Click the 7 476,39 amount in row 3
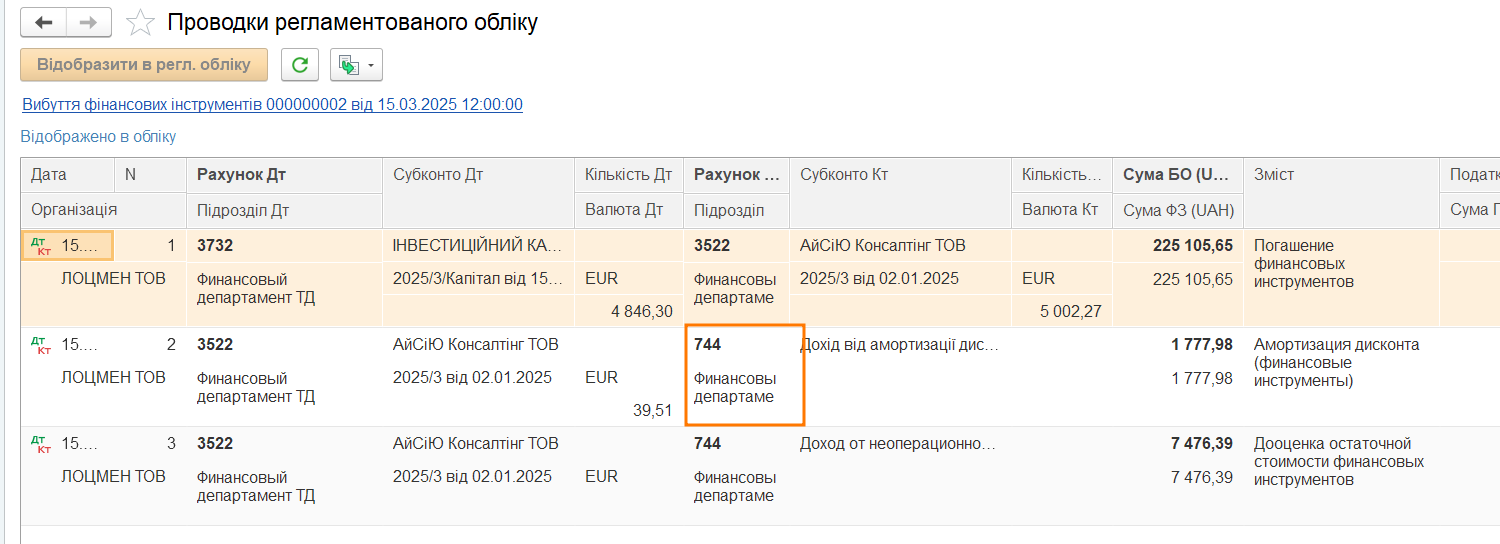Viewport: 1500px width, 544px height. pyautogui.click(x=1201, y=443)
